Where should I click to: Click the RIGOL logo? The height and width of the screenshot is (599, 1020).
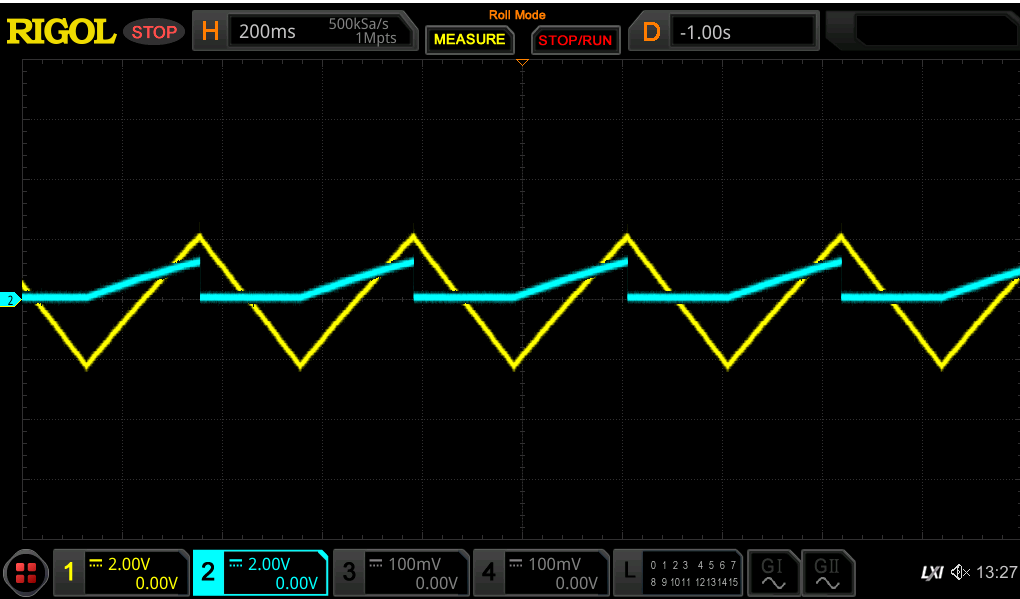pyautogui.click(x=60, y=30)
